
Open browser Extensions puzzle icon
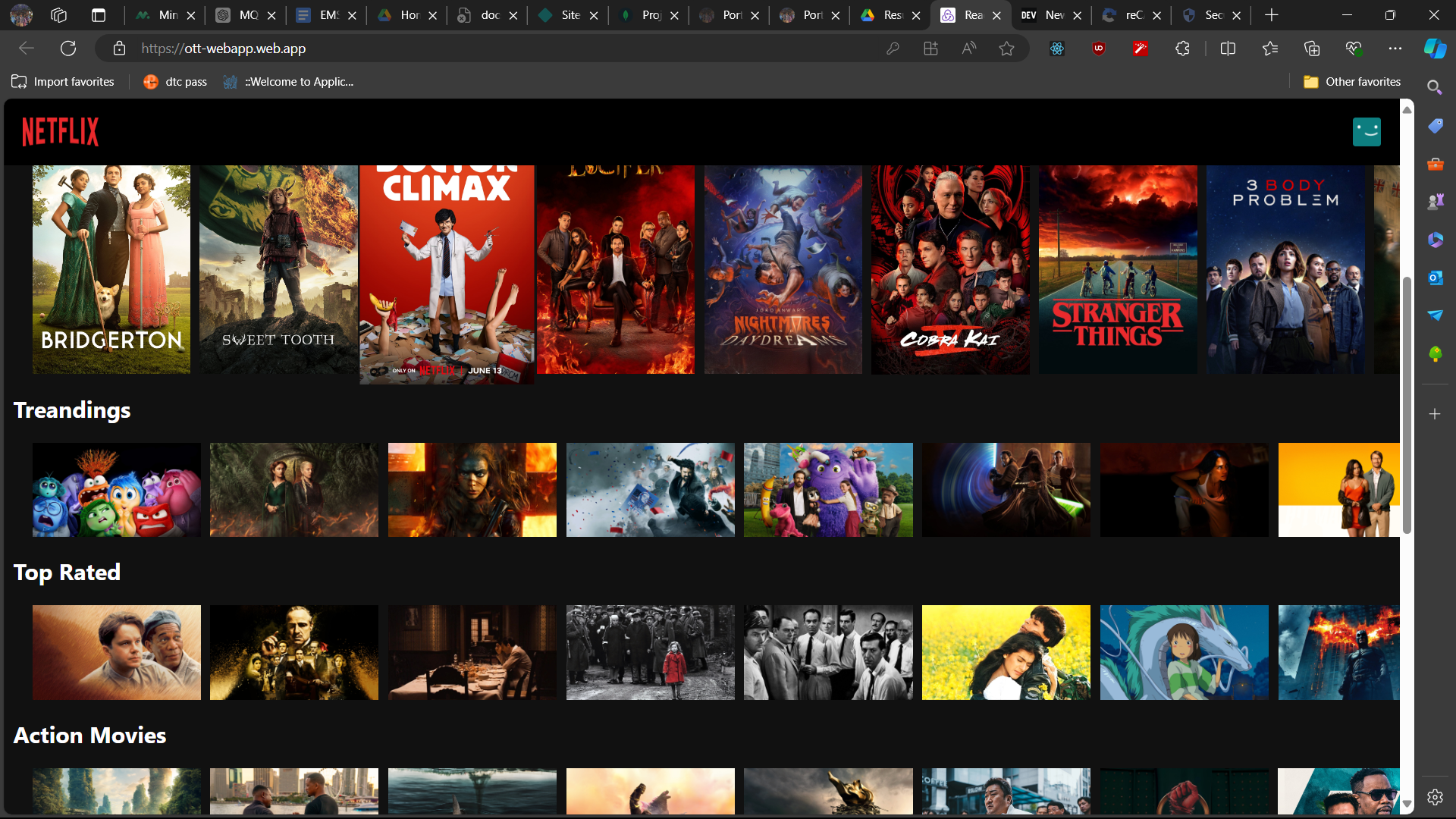(x=1182, y=49)
